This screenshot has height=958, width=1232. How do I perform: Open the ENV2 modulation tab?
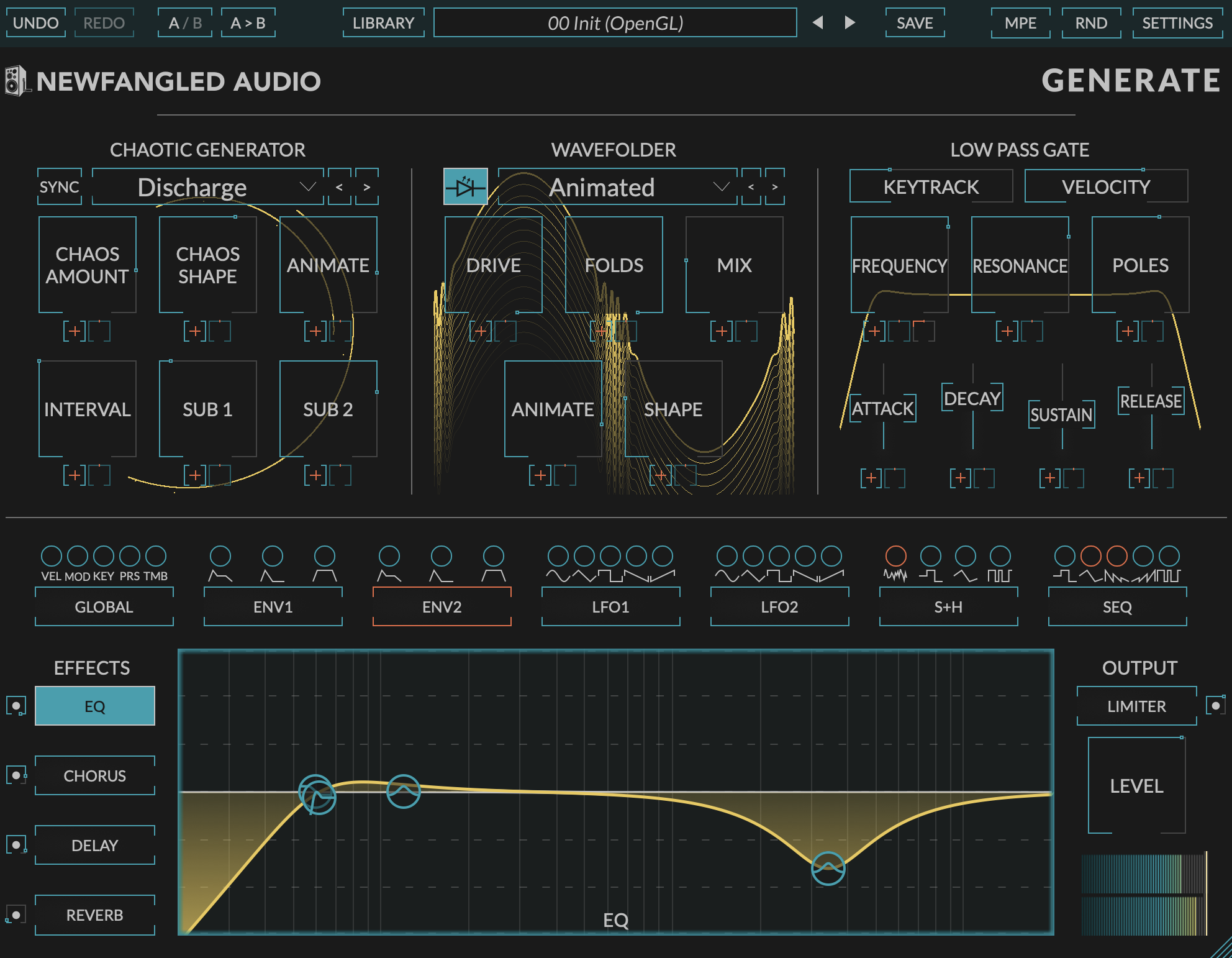coord(442,606)
